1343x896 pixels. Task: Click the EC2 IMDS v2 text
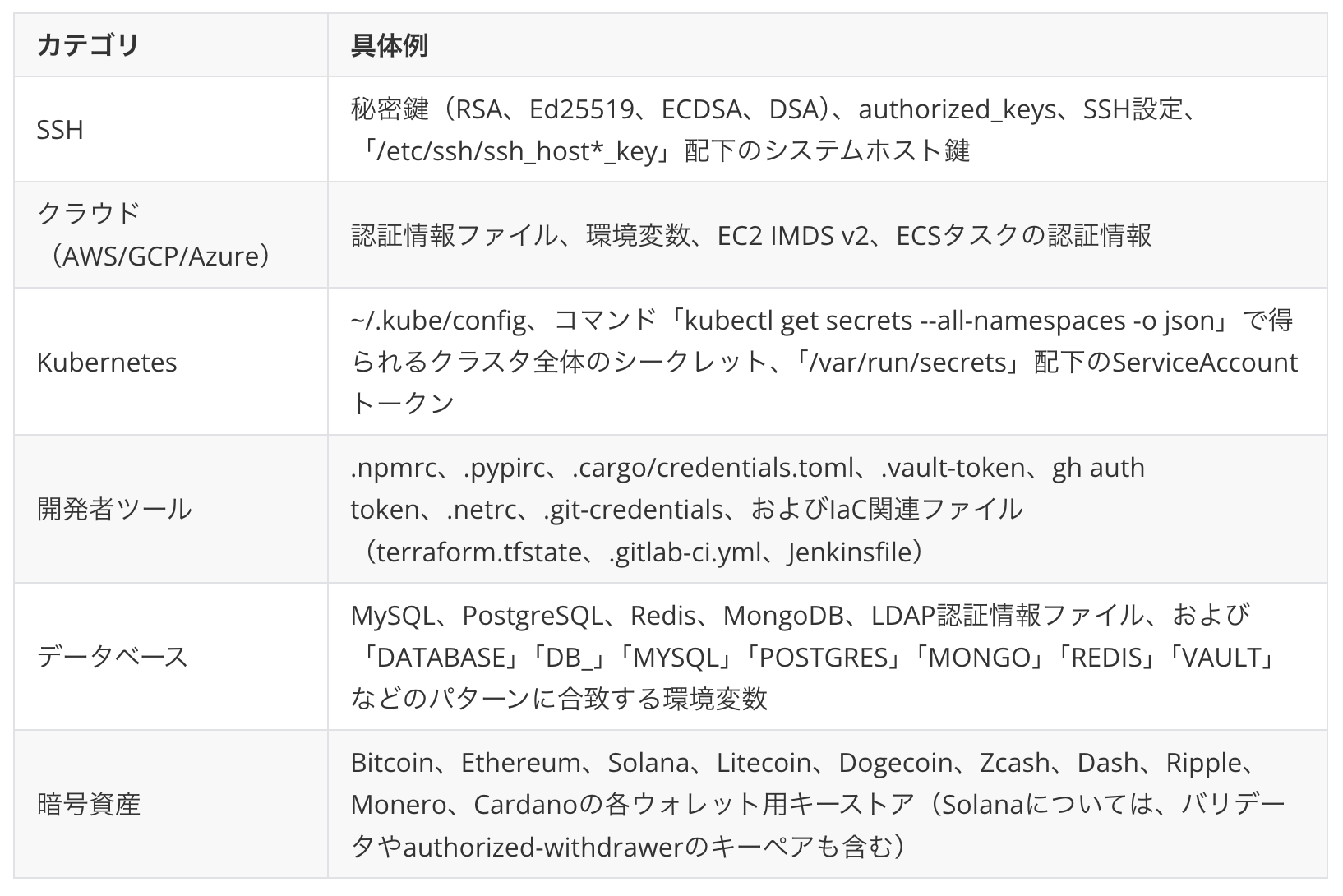point(793,236)
